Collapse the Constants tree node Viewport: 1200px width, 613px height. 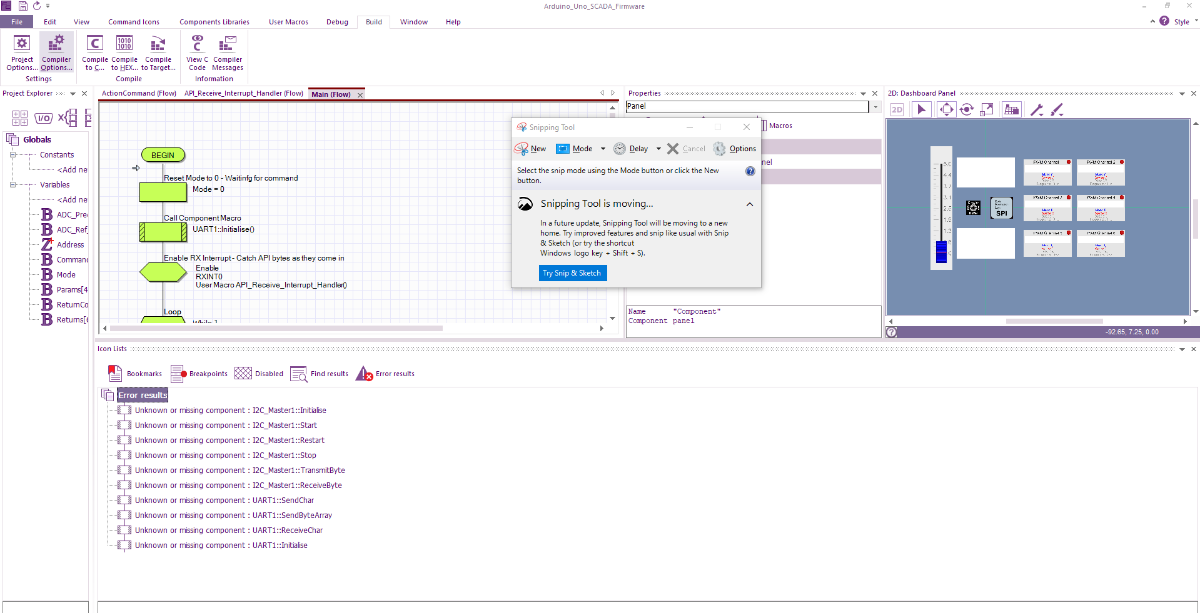pyautogui.click(x=14, y=155)
